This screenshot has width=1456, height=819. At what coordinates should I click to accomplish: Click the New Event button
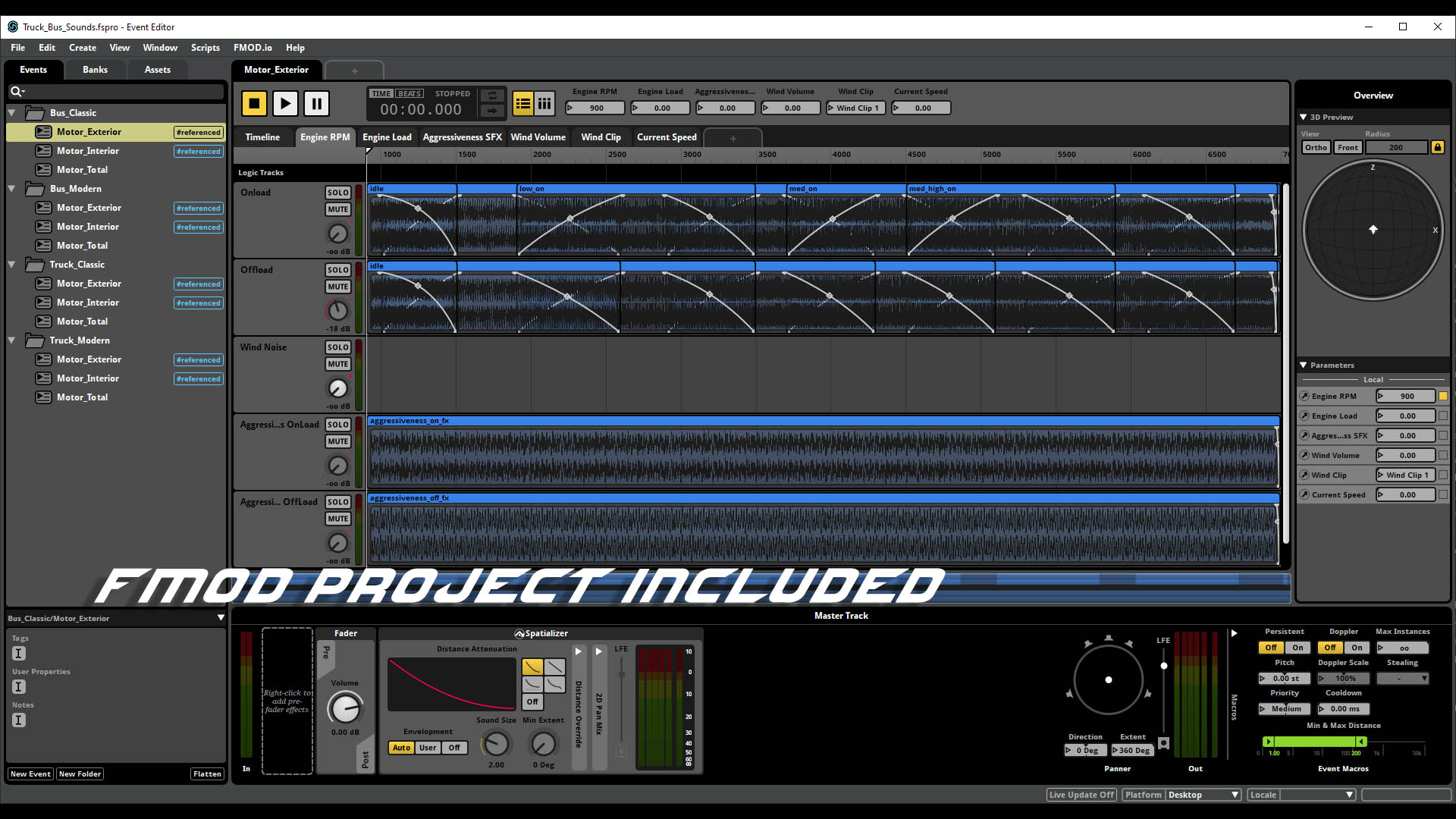[30, 774]
